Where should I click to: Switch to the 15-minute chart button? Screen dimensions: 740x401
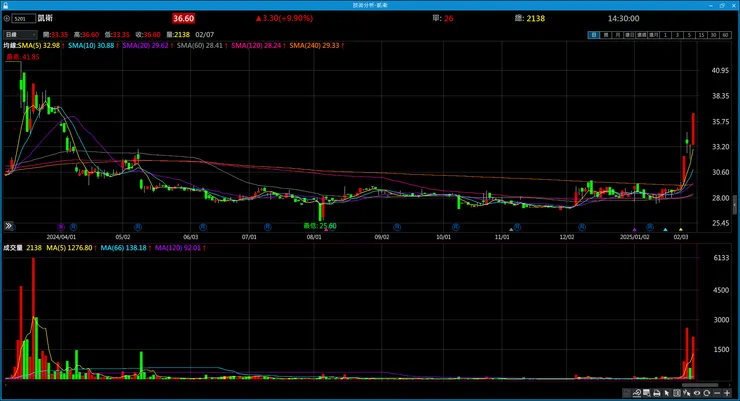click(x=702, y=35)
